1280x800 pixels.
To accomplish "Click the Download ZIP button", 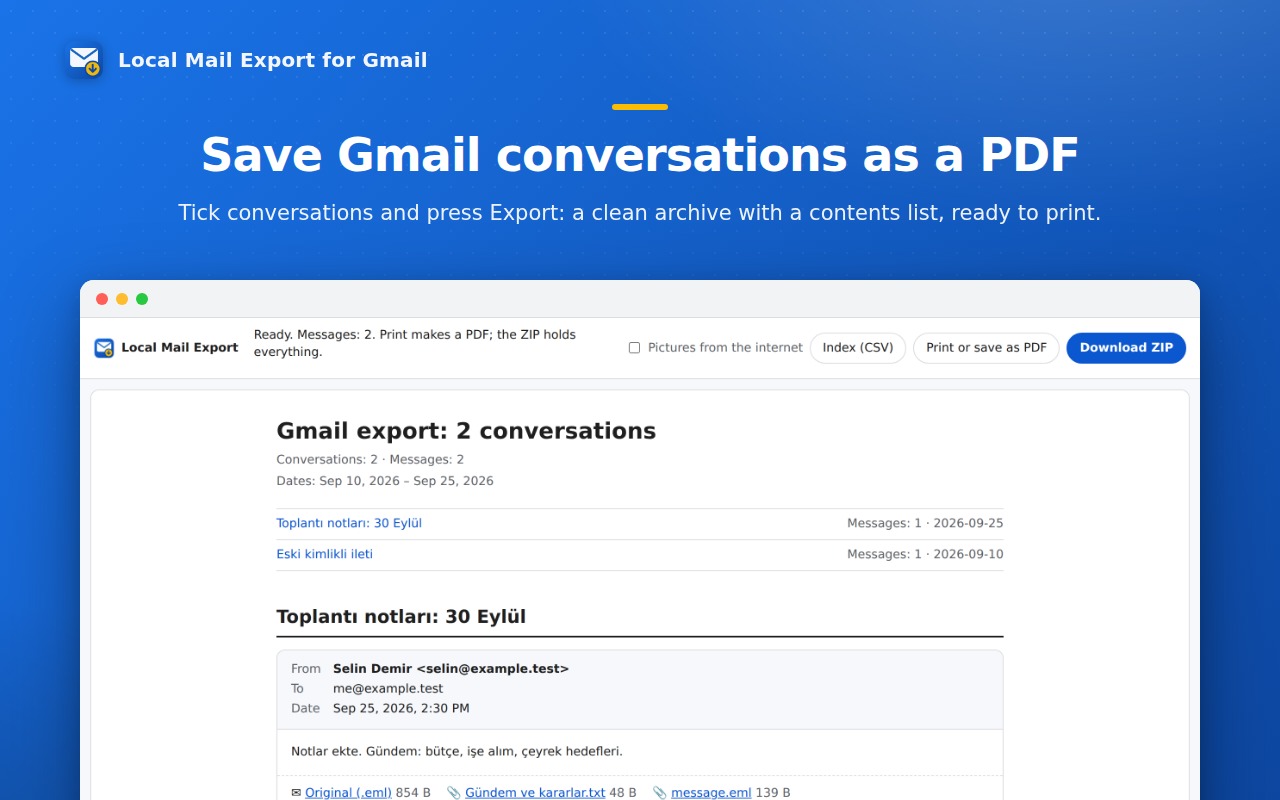I will click(x=1126, y=348).
